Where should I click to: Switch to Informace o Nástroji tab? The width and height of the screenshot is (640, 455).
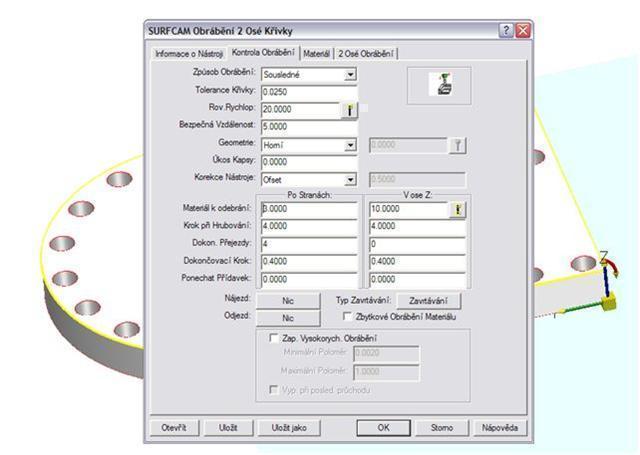pyautogui.click(x=189, y=53)
